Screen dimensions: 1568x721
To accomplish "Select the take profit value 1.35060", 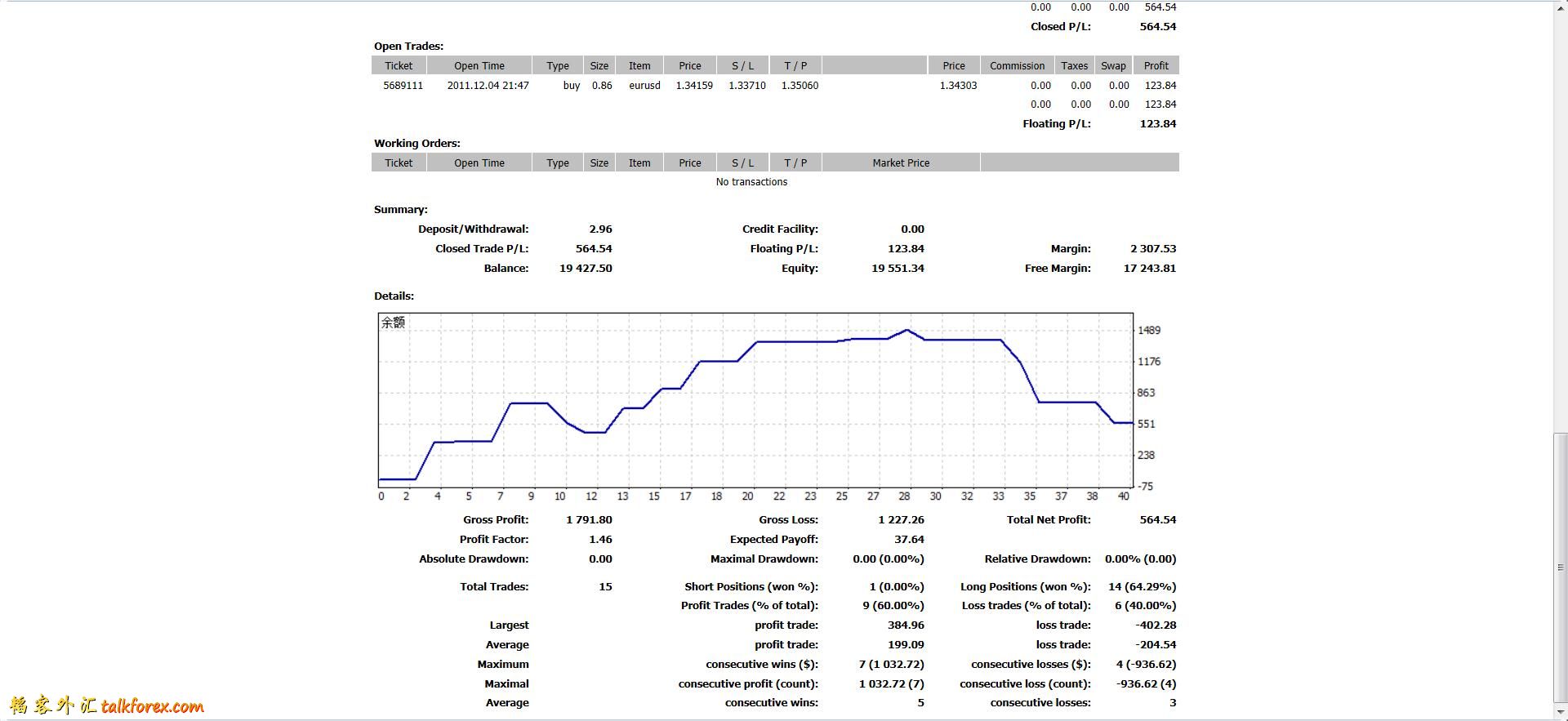I will coord(800,85).
